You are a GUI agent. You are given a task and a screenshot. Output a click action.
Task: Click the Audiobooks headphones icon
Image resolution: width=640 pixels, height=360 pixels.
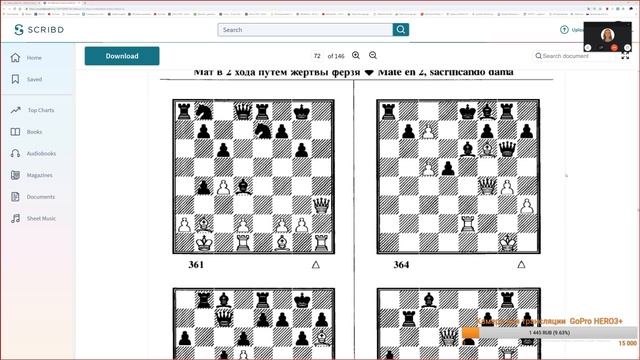click(16, 153)
